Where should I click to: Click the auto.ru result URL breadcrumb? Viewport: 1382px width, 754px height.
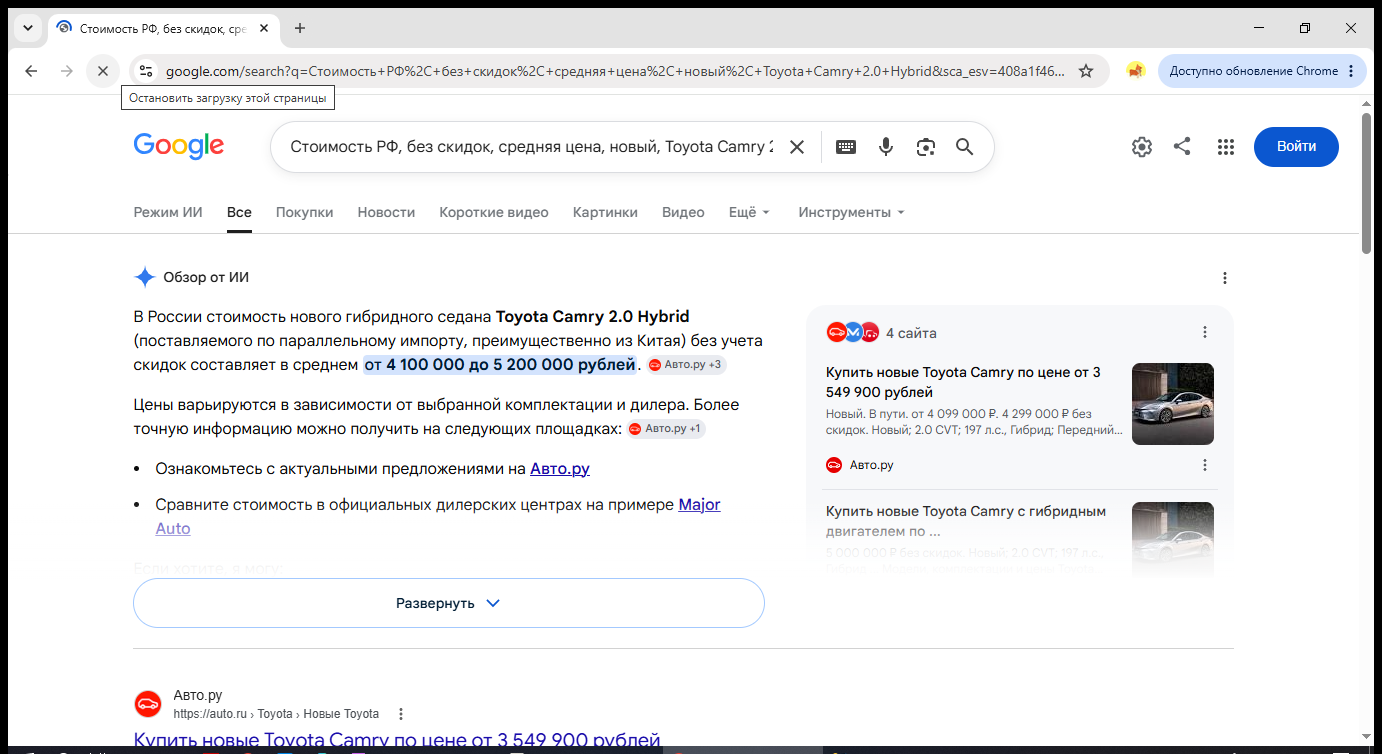(276, 714)
